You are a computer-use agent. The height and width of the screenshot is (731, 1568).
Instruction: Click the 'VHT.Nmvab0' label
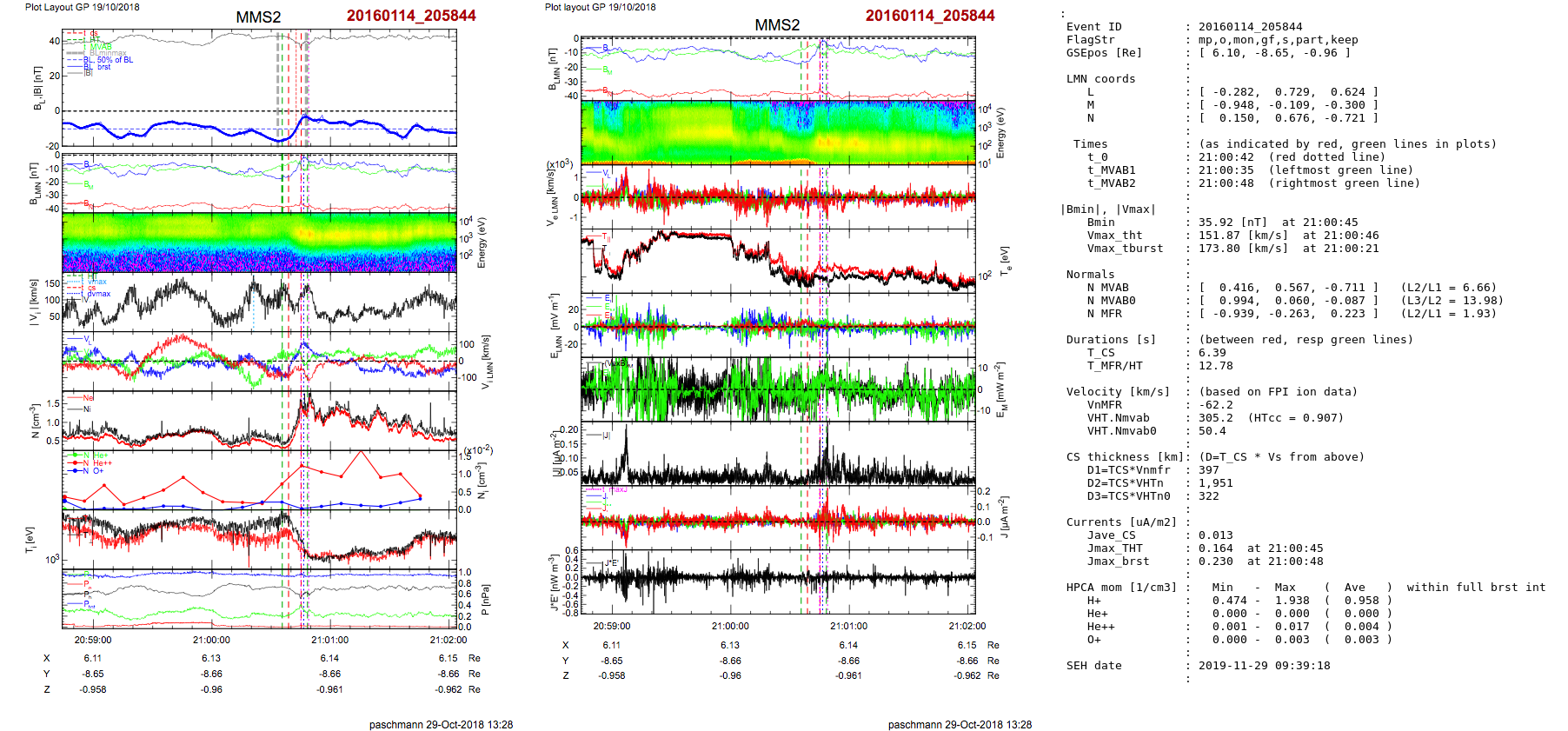tap(1122, 431)
